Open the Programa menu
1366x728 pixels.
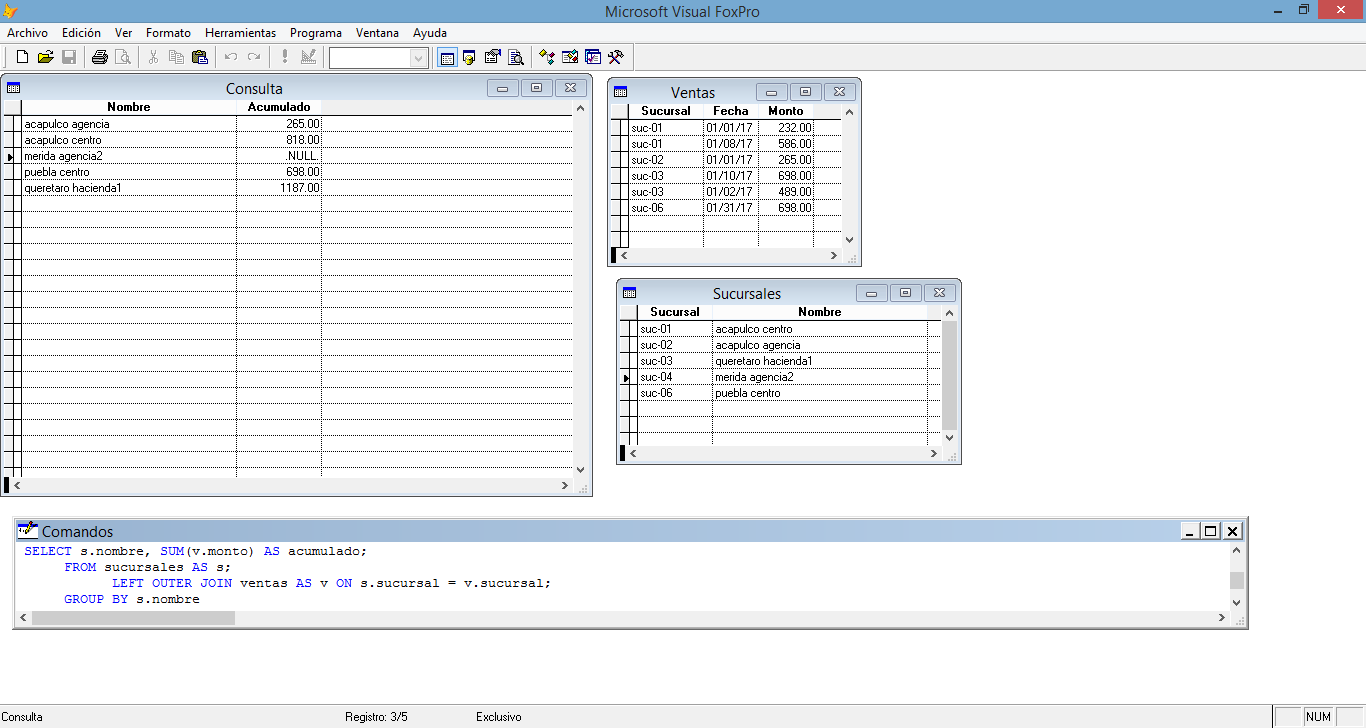[316, 33]
